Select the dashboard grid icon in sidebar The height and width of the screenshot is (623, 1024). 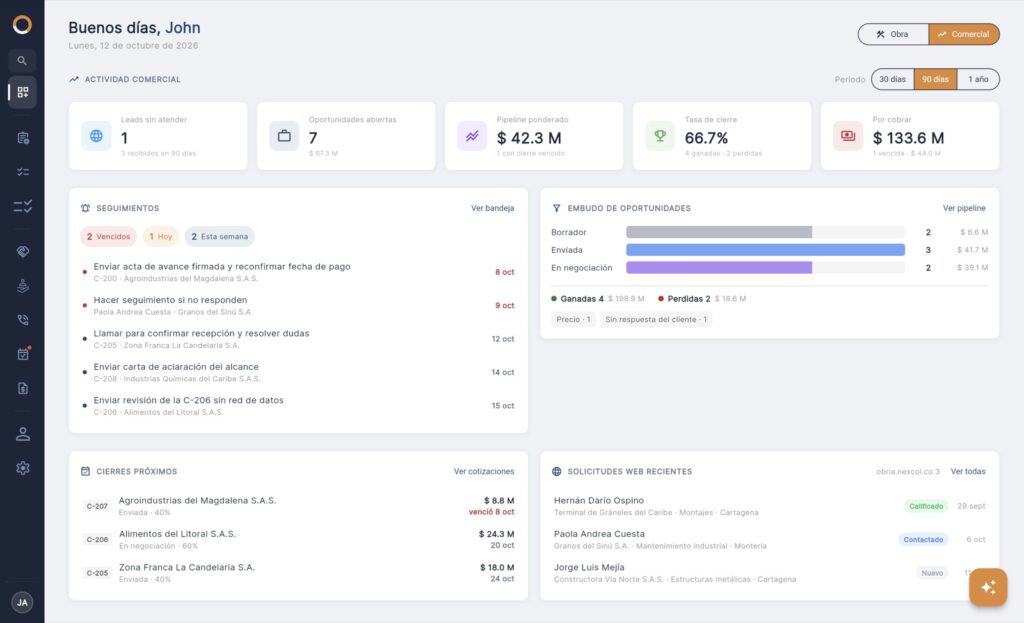[23, 92]
